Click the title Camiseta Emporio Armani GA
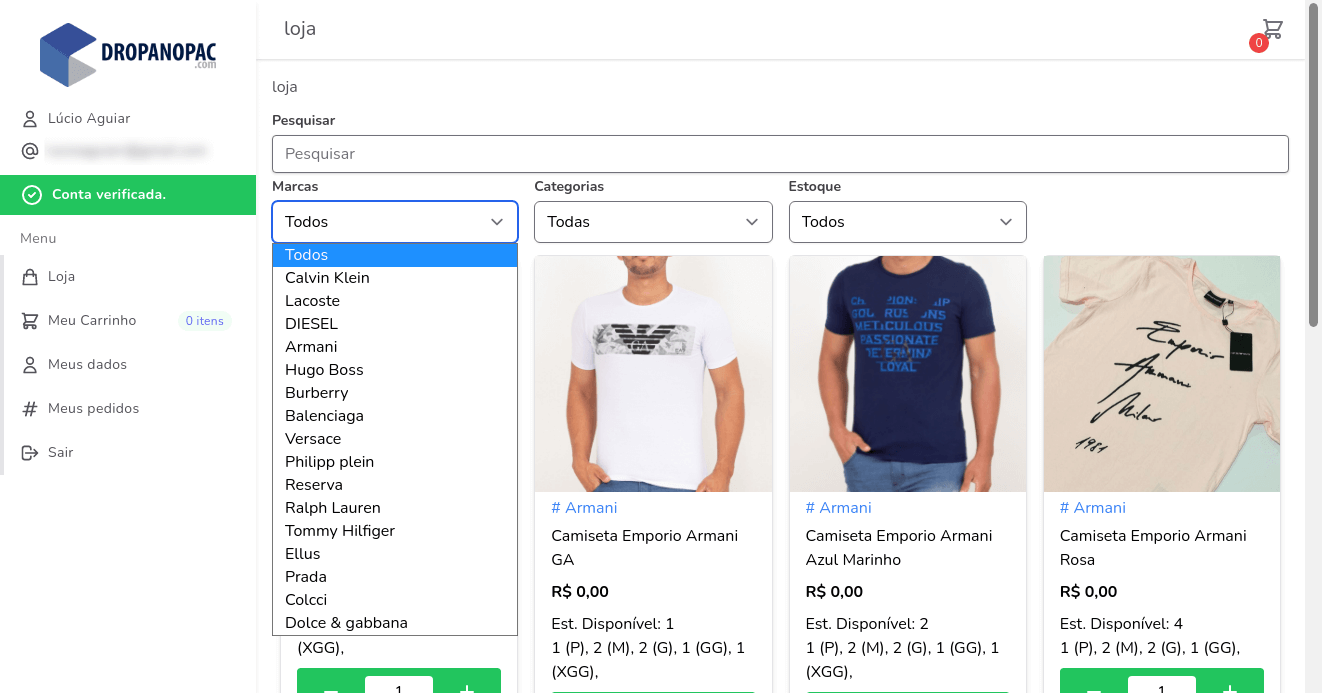This screenshot has height=693, width=1322. (x=645, y=548)
